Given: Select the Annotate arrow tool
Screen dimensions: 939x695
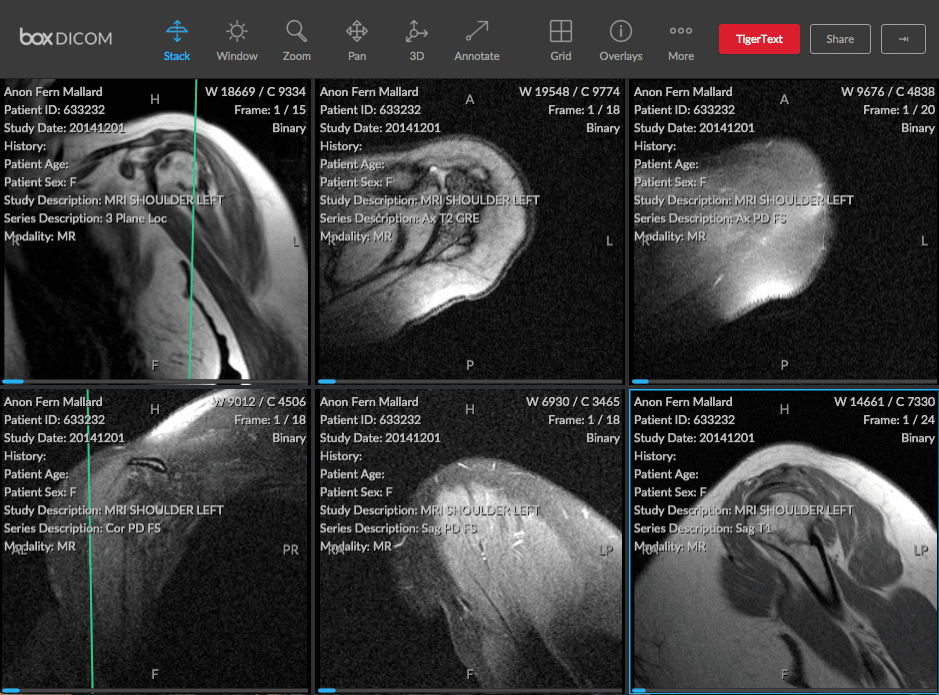Looking at the screenshot, I should click(477, 40).
